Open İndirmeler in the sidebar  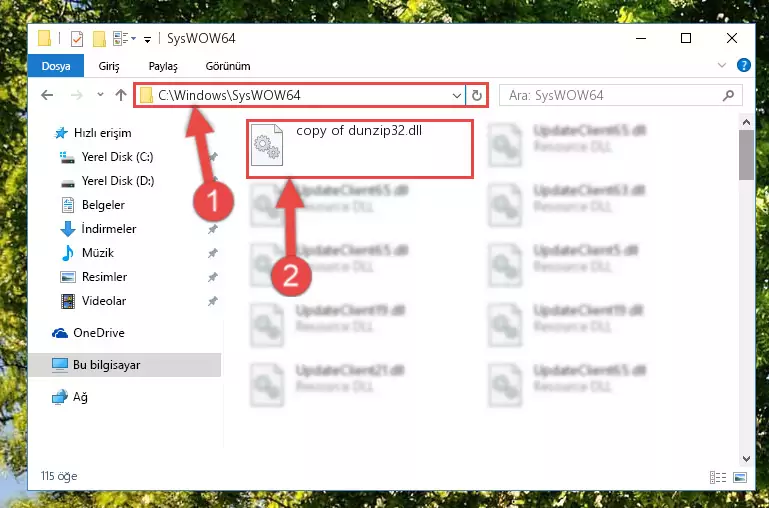tap(109, 229)
